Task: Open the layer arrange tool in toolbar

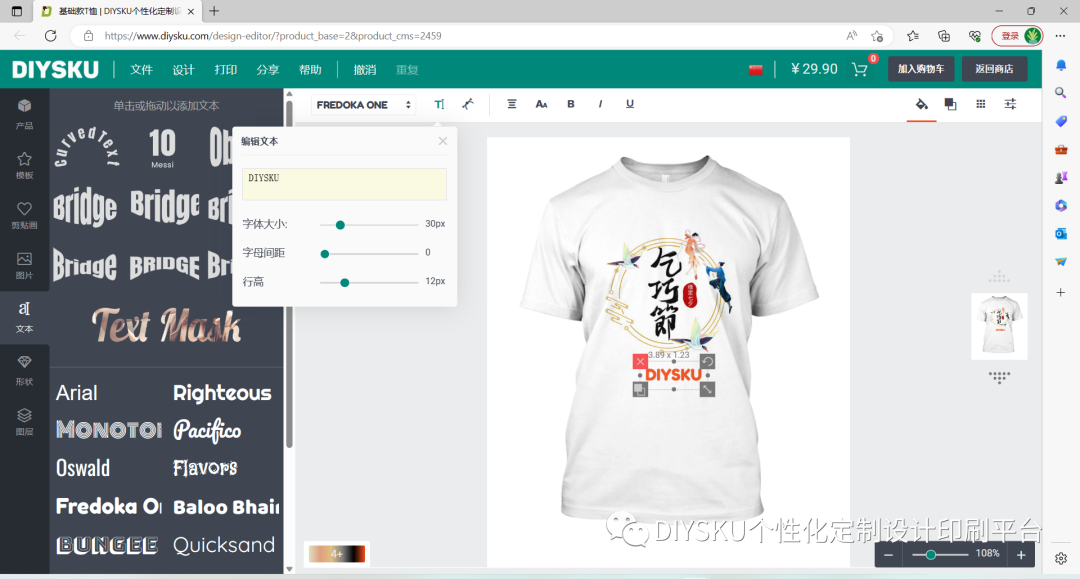Action: (951, 104)
